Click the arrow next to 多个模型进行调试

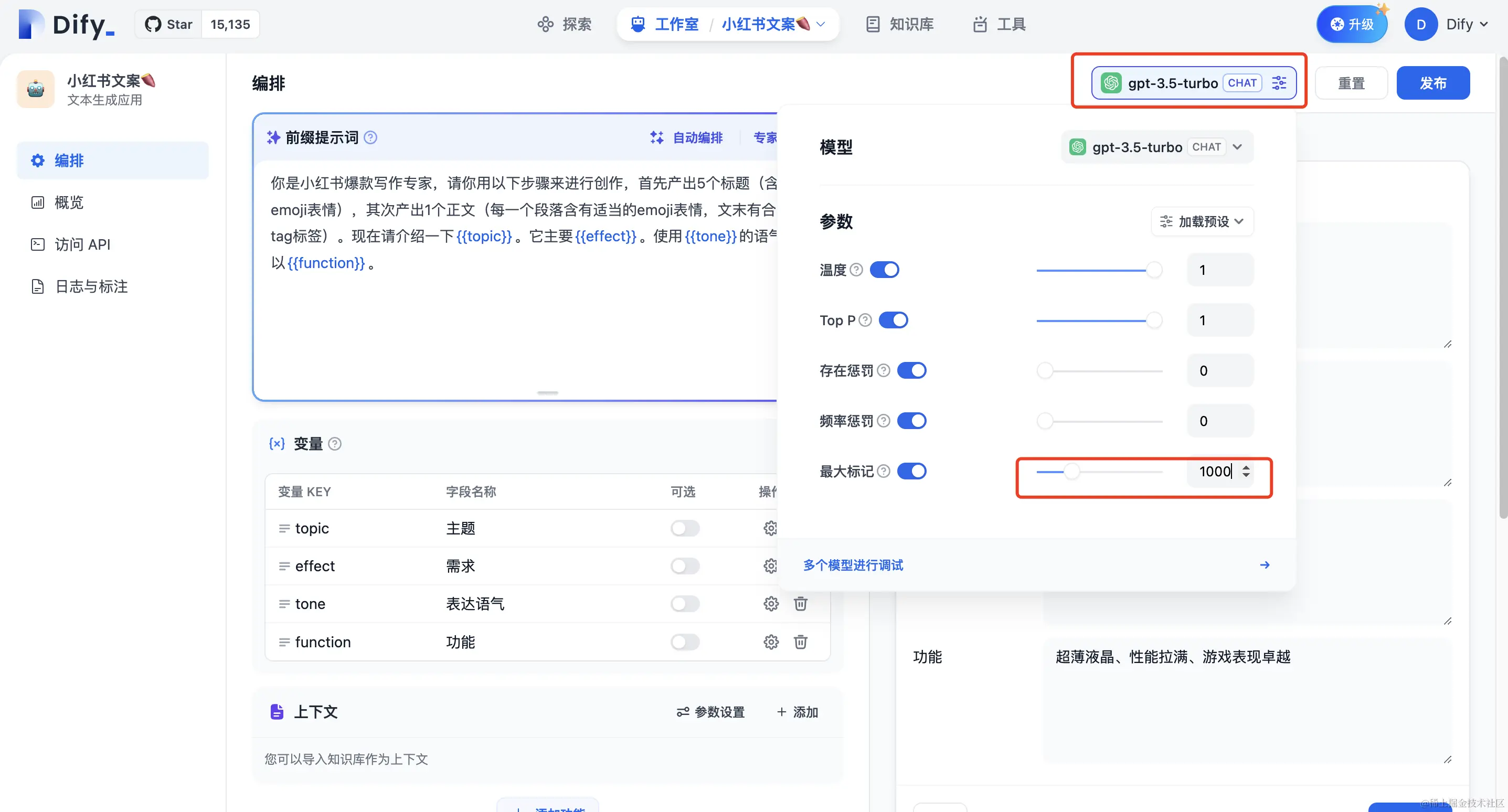coord(1265,565)
